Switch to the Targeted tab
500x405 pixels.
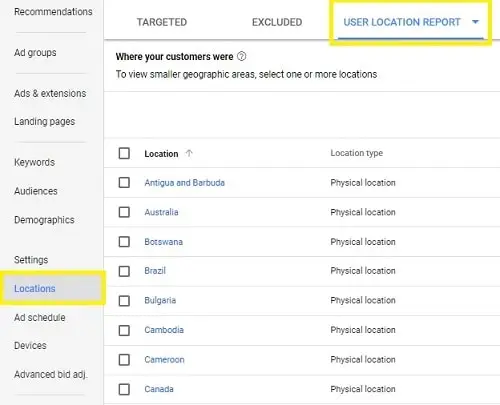pos(162,22)
